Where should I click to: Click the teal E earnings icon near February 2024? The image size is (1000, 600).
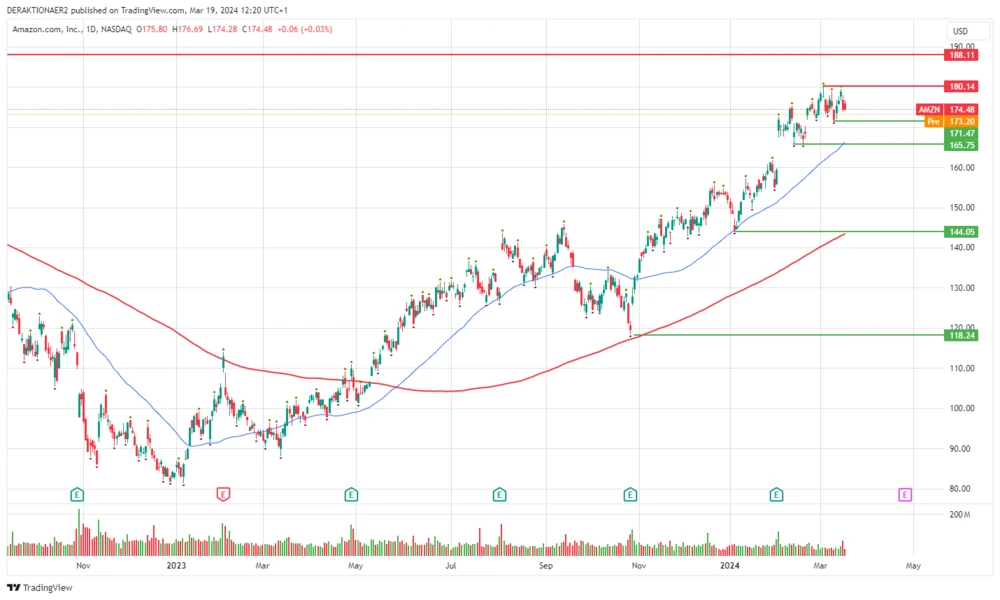pyautogui.click(x=775, y=494)
